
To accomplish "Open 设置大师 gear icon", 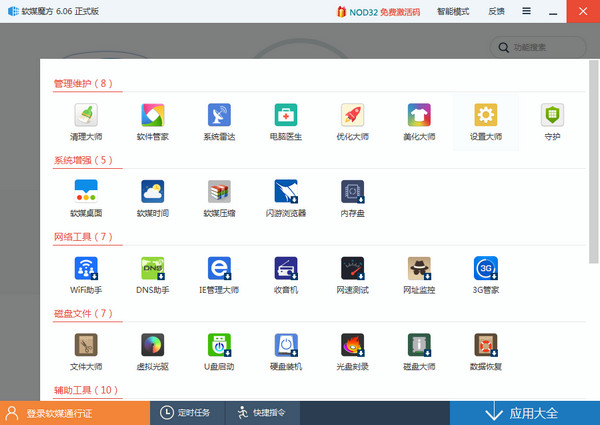I will click(486, 122).
